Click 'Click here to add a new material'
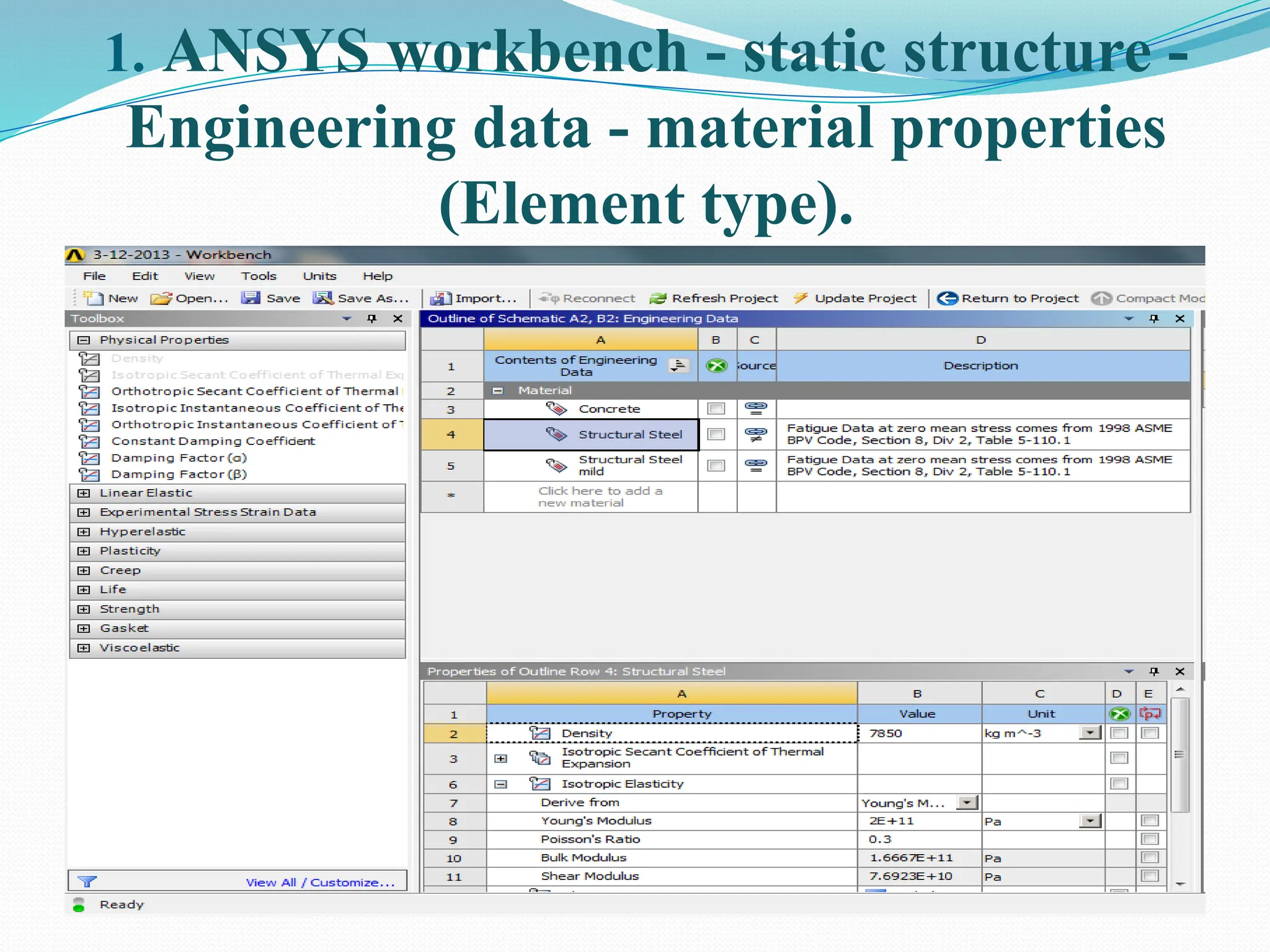 tap(600, 496)
